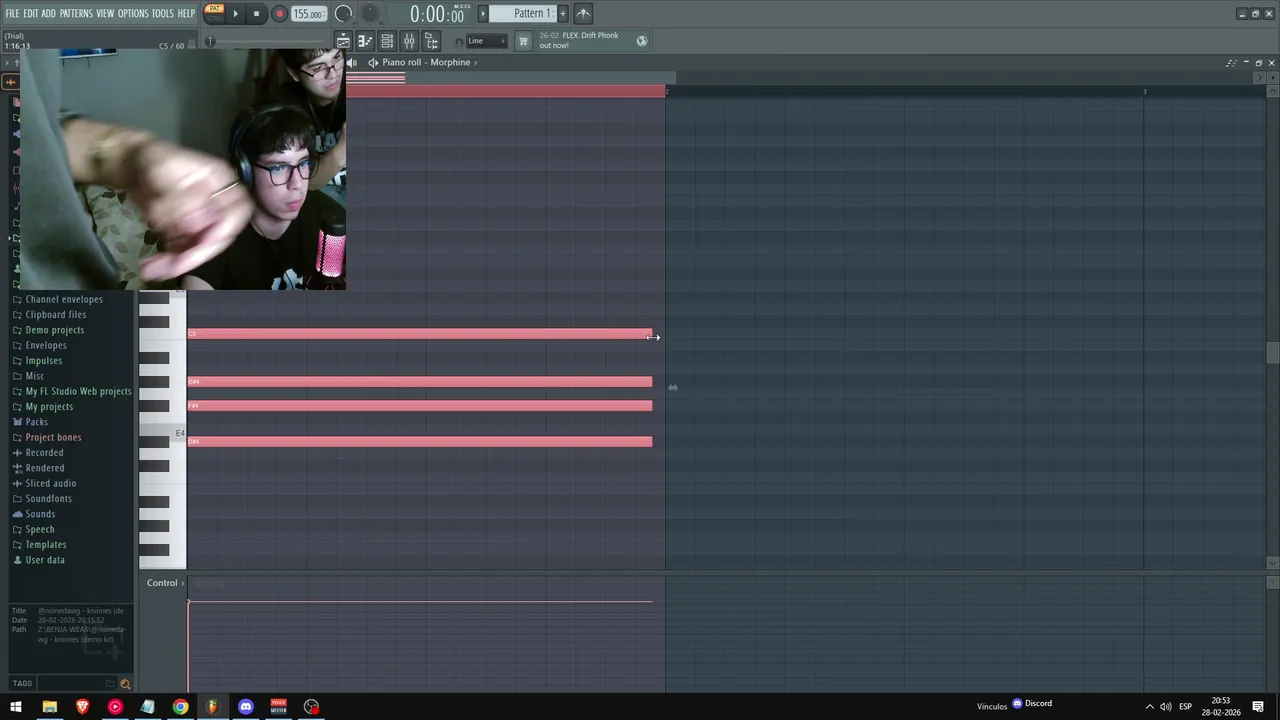Viewport: 1280px width, 720px height.
Task: Click the speaker icon in Piano roll title
Action: tap(373, 62)
